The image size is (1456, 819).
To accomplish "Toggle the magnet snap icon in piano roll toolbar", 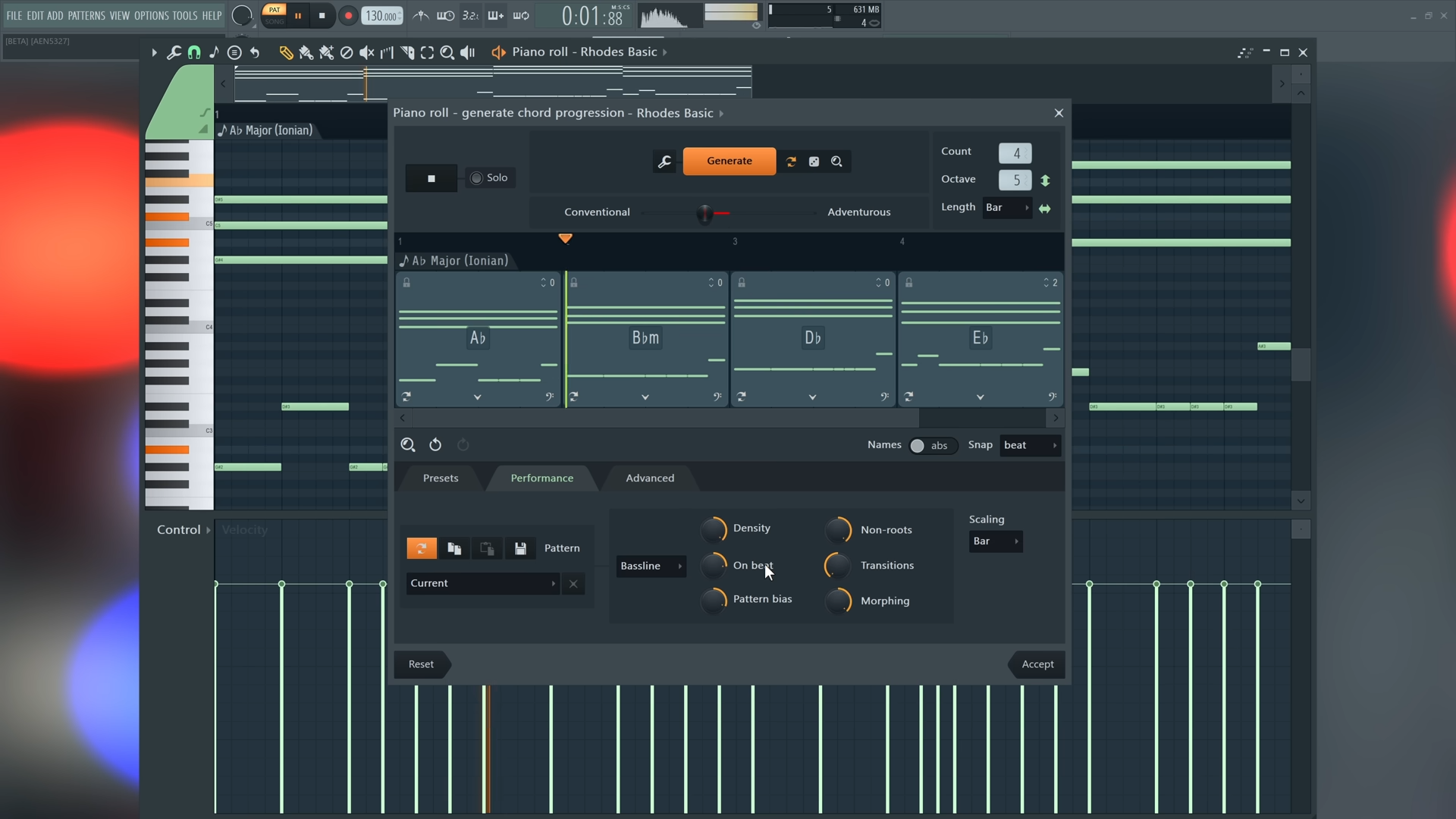I will [x=194, y=52].
